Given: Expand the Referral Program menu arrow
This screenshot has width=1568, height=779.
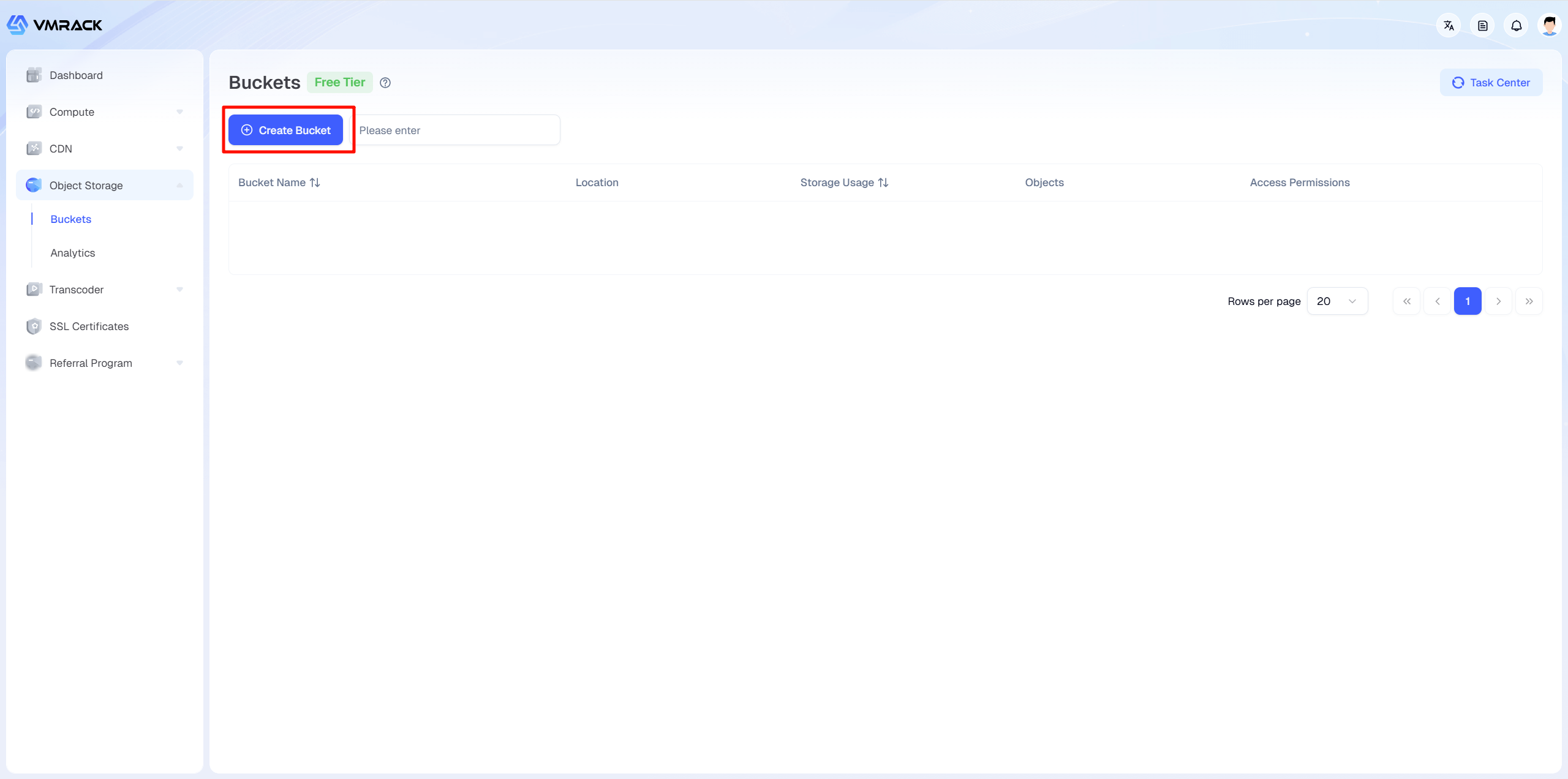Looking at the screenshot, I should tap(179, 363).
